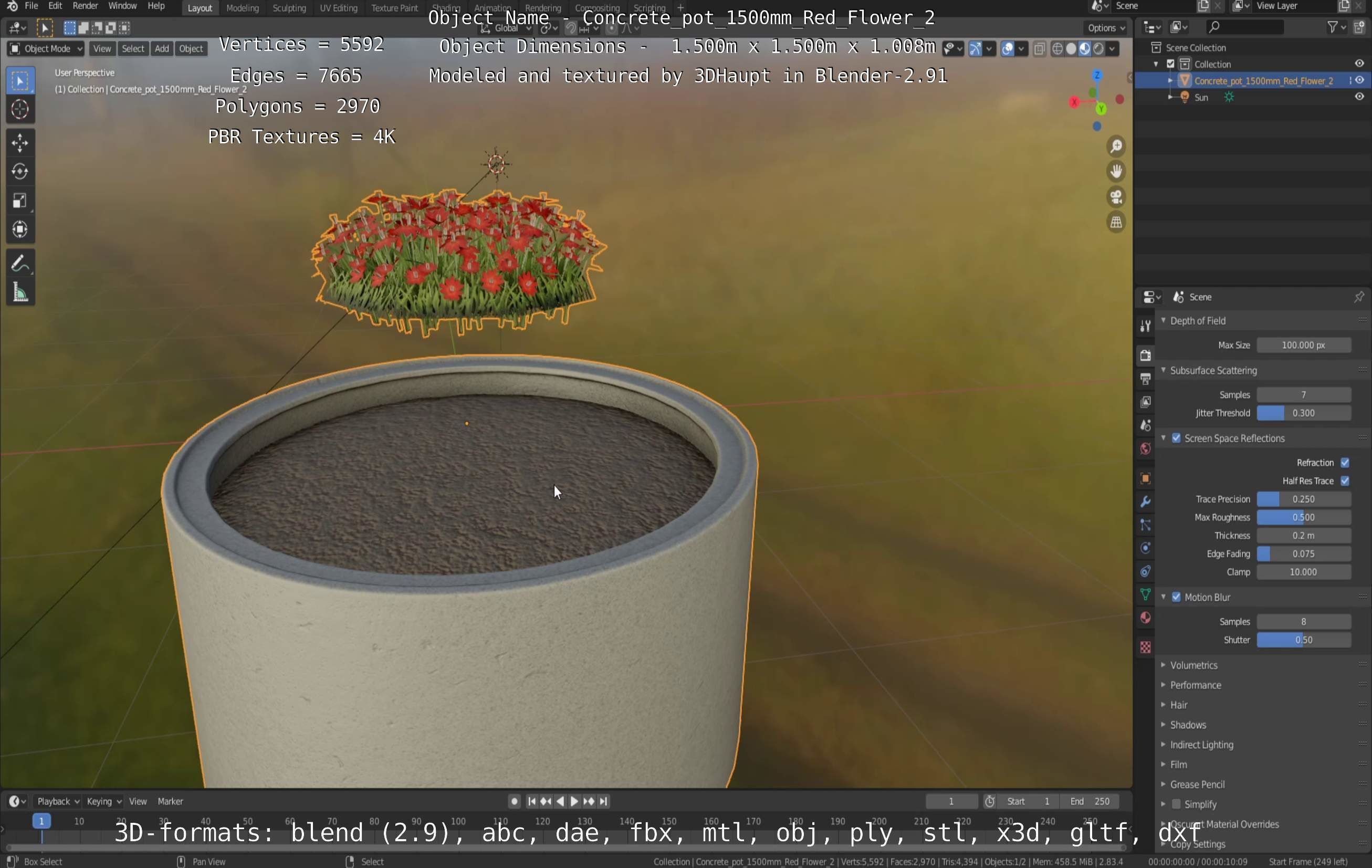
Task: Uncheck Refraction option
Action: 1345,462
